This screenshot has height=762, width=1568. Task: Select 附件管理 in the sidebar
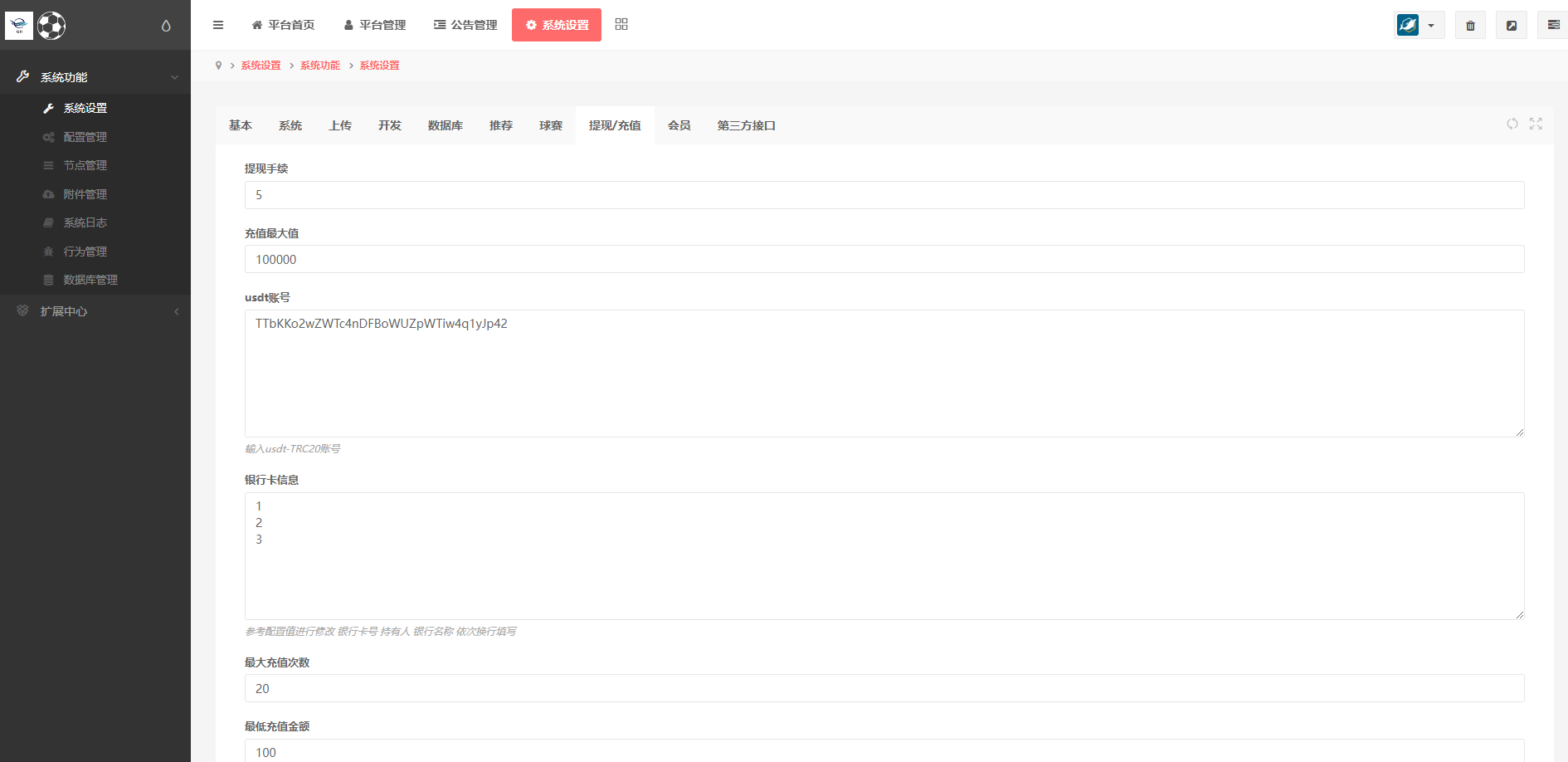tap(85, 193)
